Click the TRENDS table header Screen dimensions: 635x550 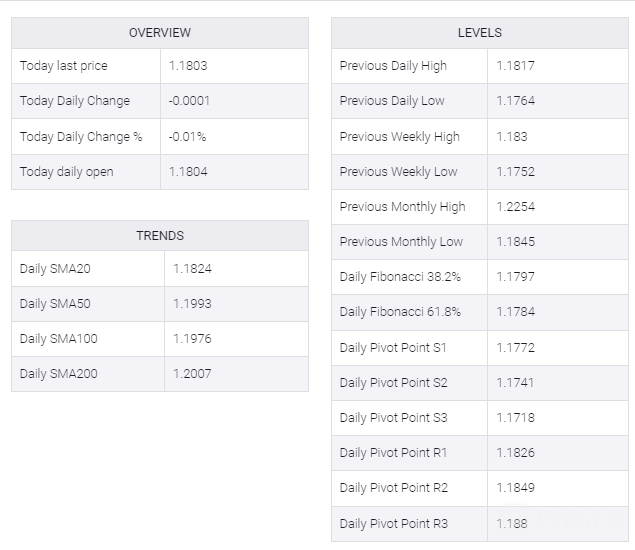tap(160, 236)
